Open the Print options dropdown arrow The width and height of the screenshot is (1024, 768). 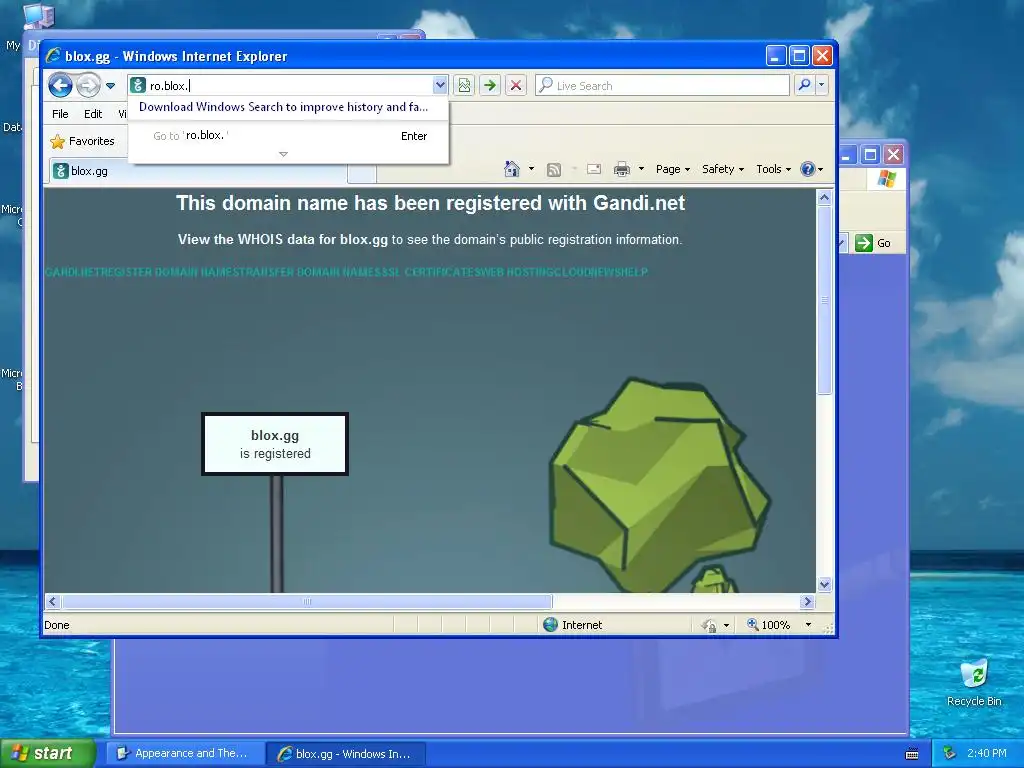click(641, 169)
